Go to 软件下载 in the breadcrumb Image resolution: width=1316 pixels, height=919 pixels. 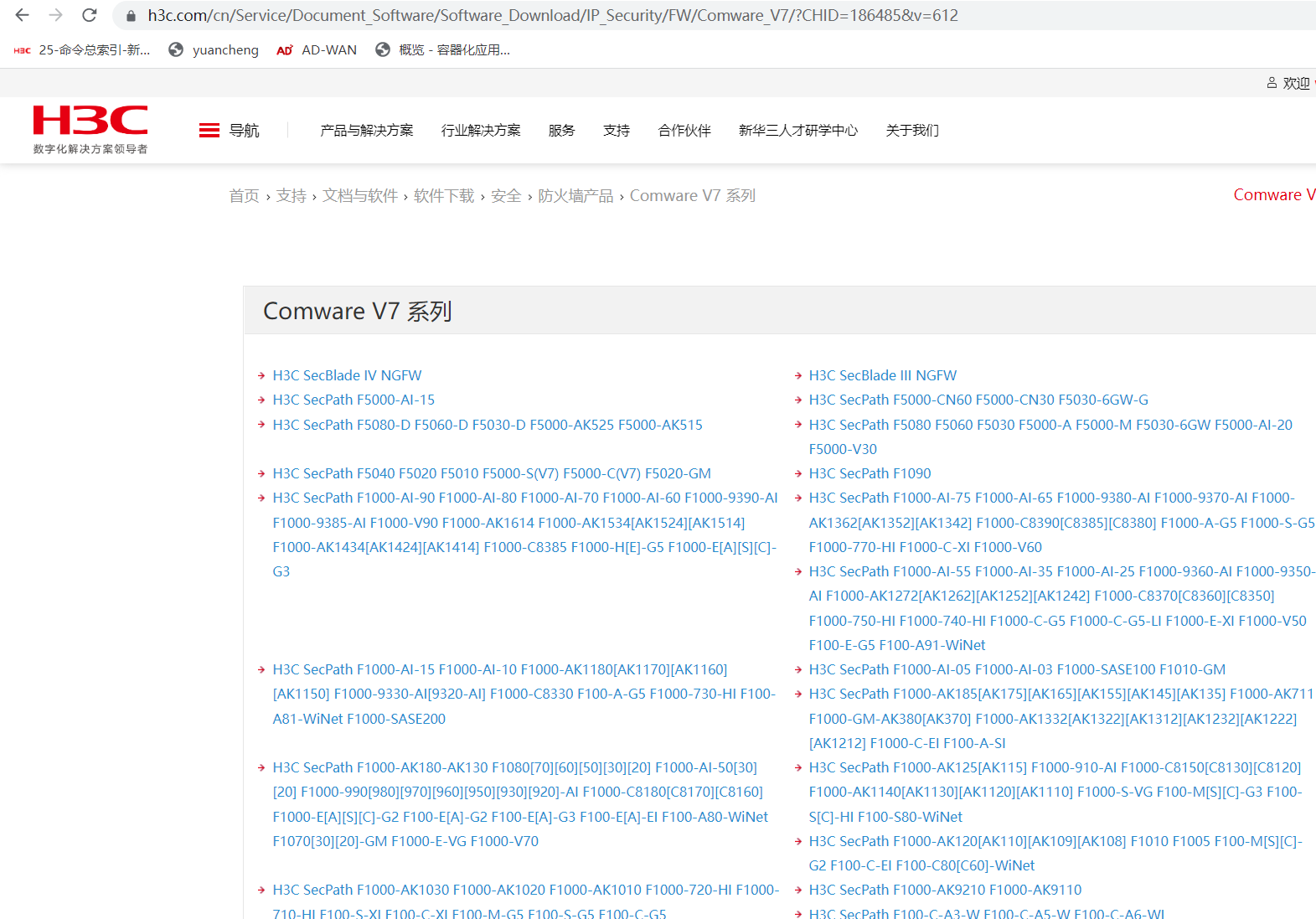pos(444,195)
